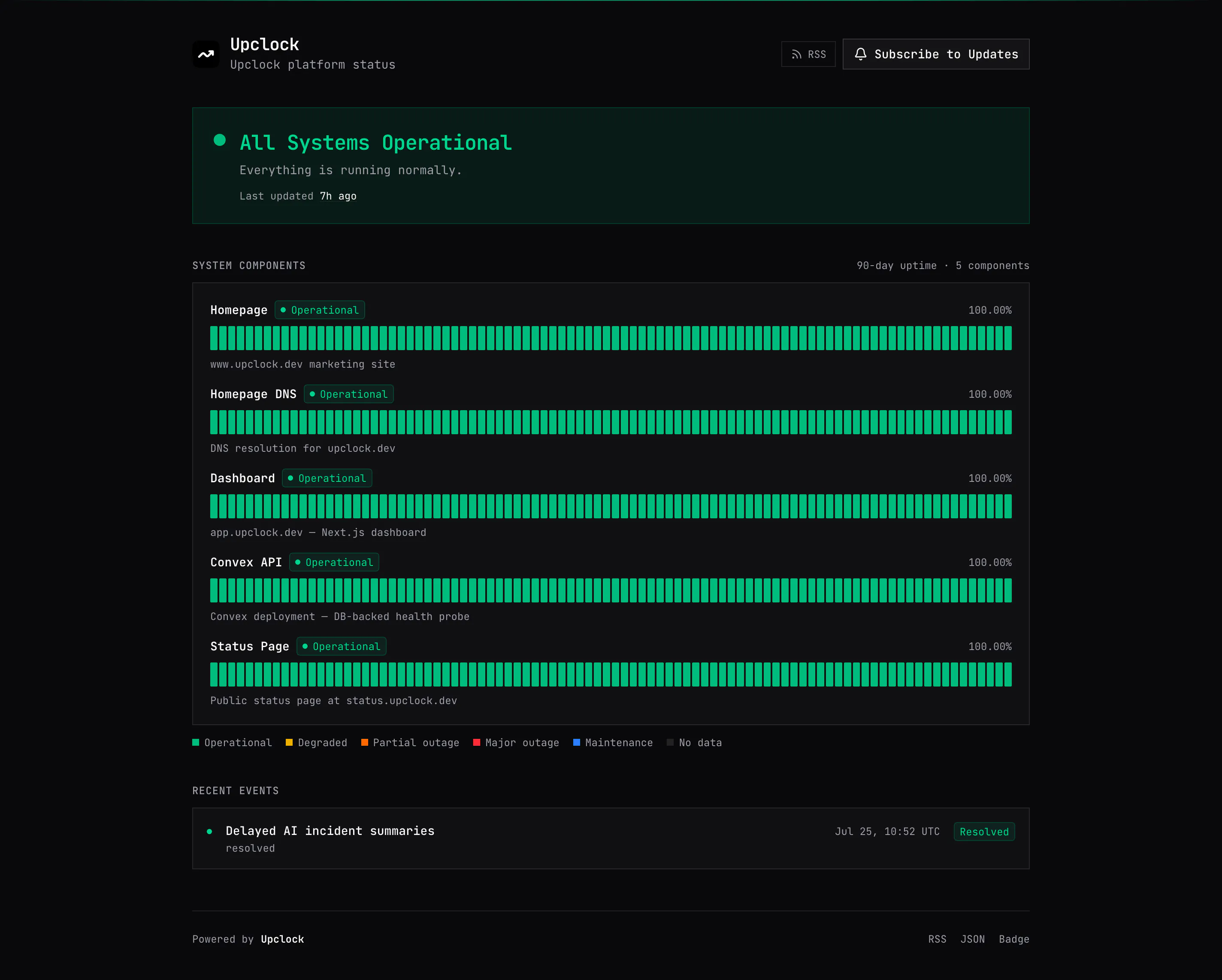Click the Homepage DNS uptime bar chart

(611, 422)
